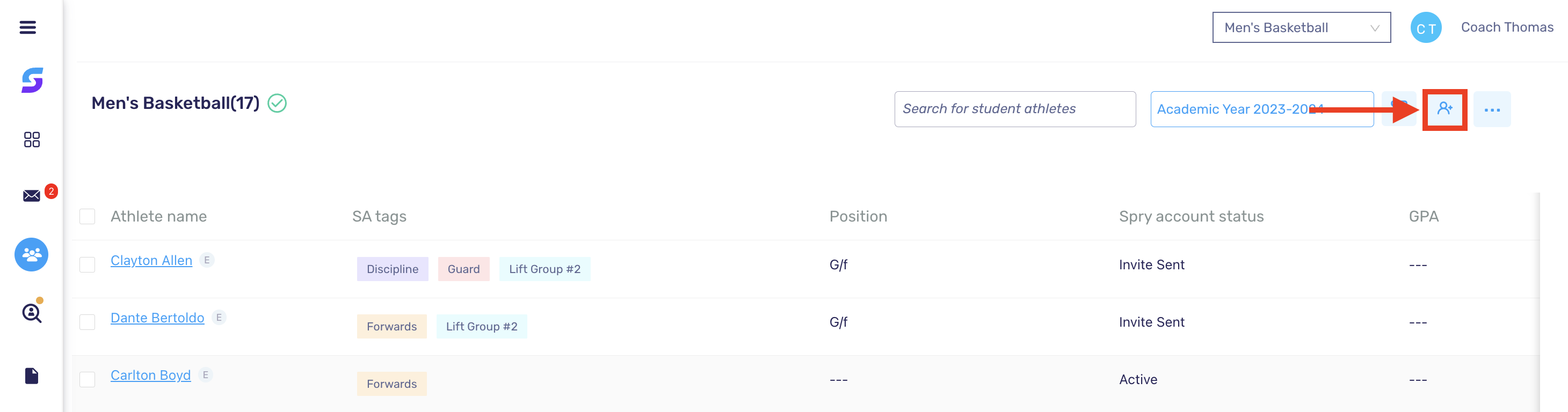Open the athlete search magnifier icon
The image size is (1568, 412).
(32, 313)
